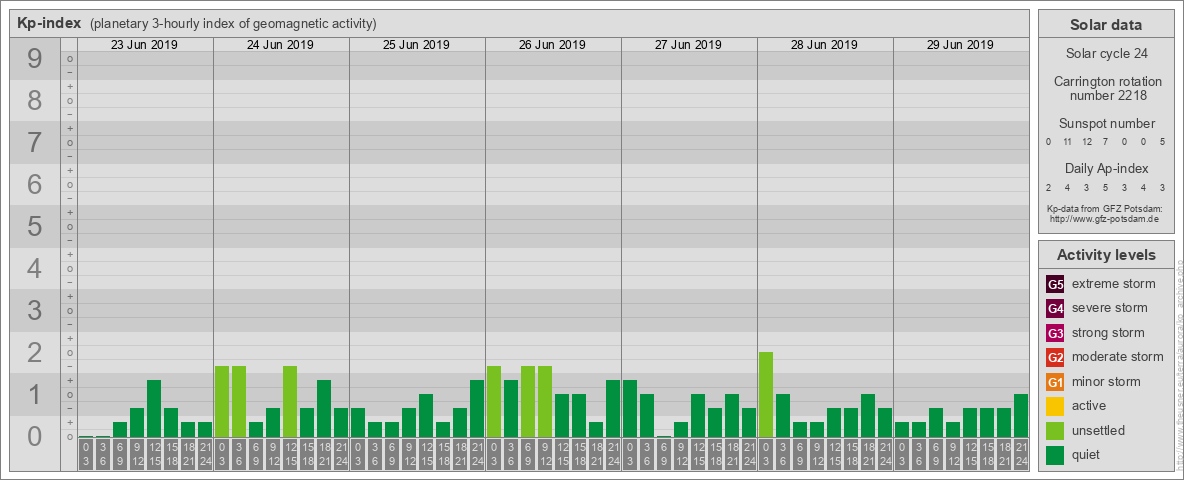Screen dimensions: 1184x480
Task: Click the 'Sunspot number' label
Action: click(1106, 124)
